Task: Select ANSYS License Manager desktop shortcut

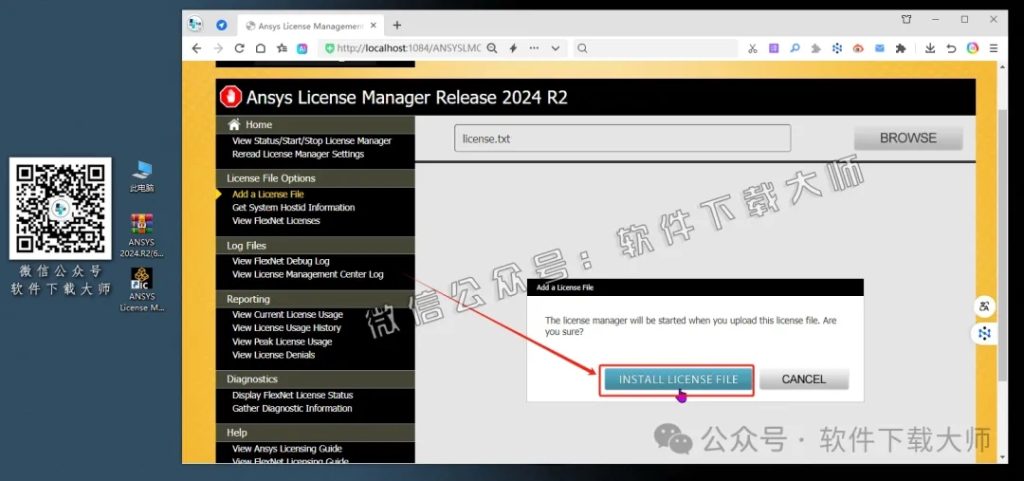Action: click(142, 290)
